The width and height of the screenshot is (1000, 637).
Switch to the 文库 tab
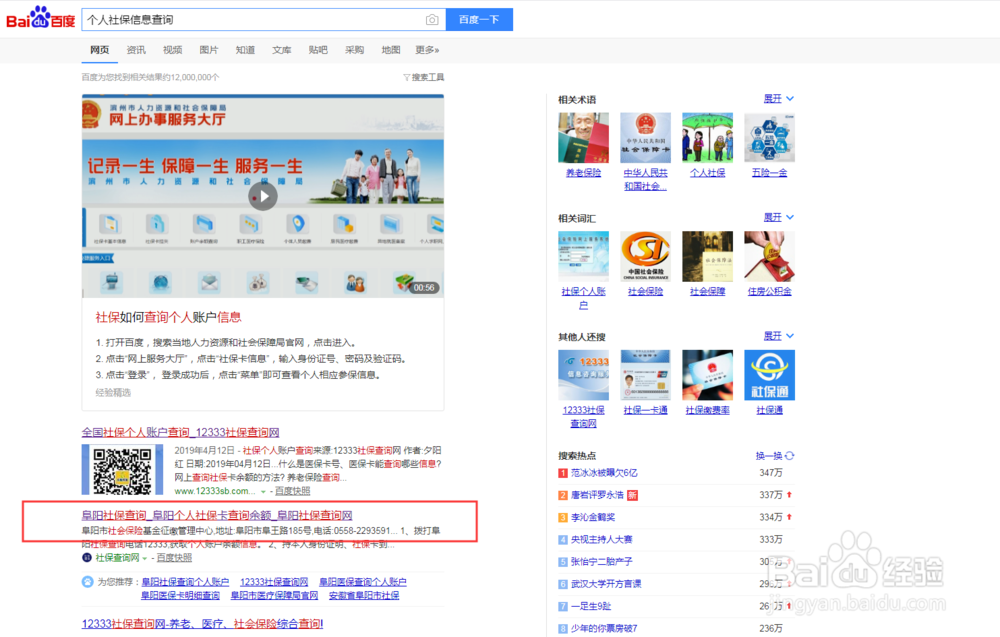[x=281, y=50]
